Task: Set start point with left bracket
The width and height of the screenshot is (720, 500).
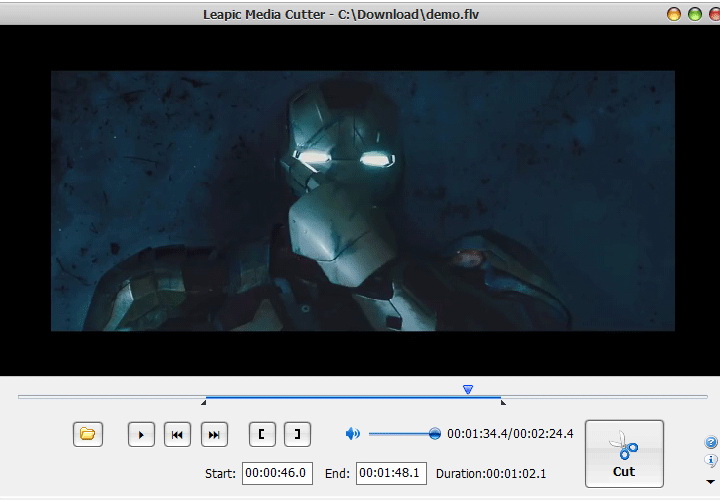Action: tap(262, 434)
